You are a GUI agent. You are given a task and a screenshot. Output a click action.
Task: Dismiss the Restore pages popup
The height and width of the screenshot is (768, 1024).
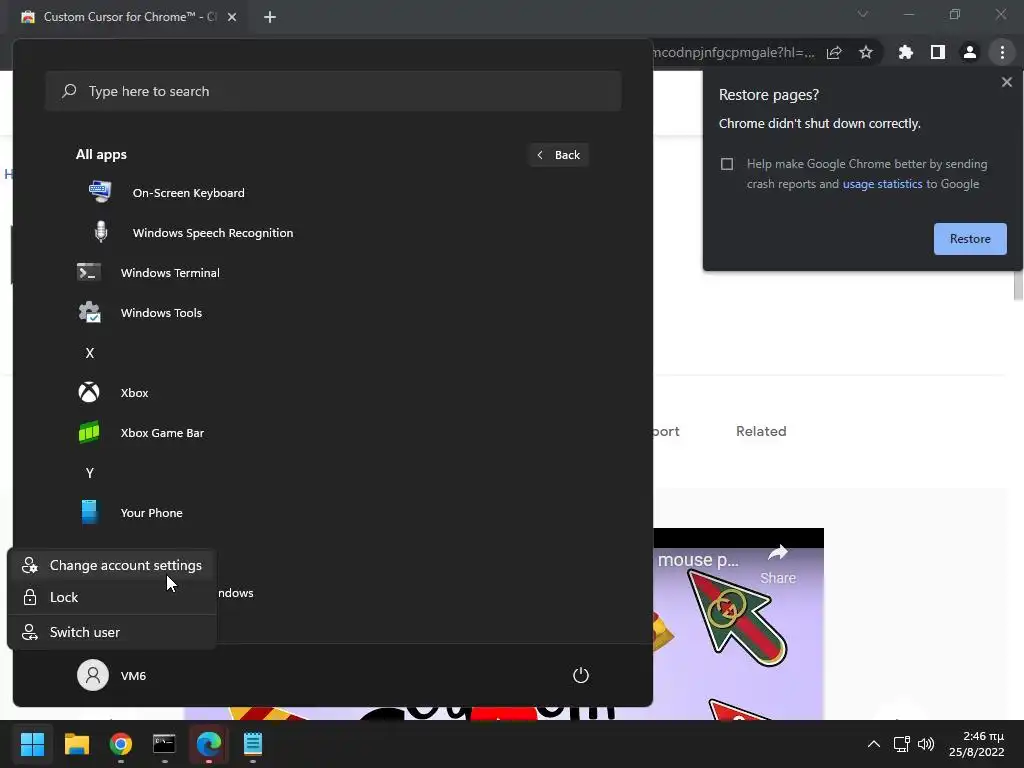[x=1006, y=82]
